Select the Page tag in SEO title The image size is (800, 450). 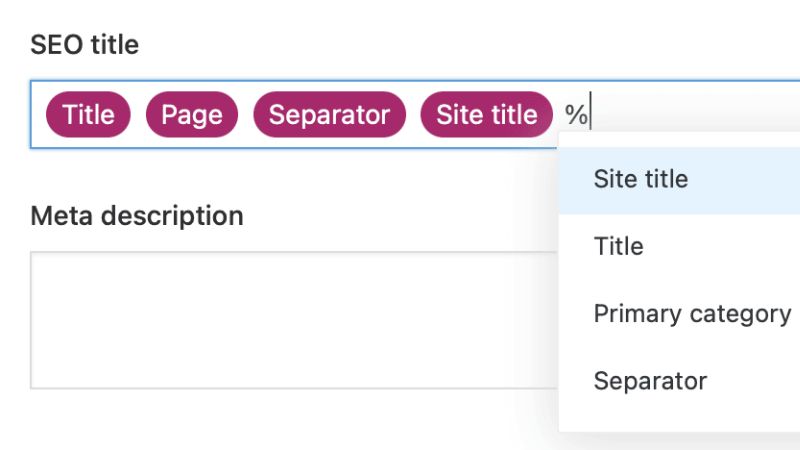pos(191,115)
